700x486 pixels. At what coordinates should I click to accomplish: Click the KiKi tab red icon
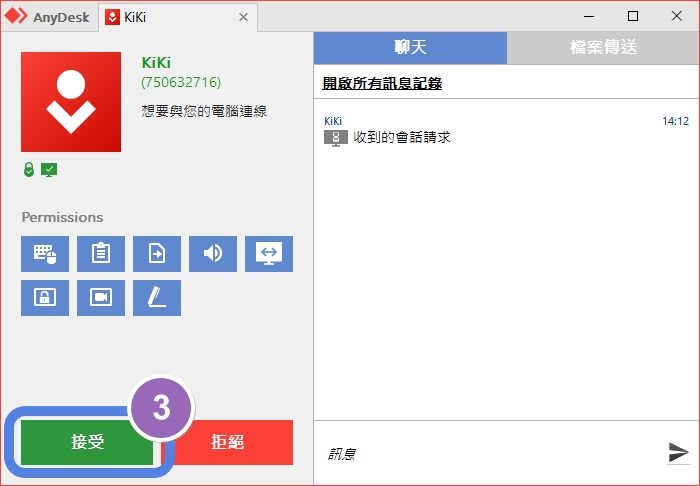(x=112, y=17)
